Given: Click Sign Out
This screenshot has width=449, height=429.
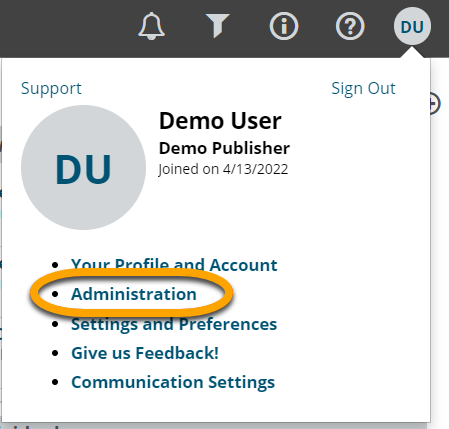Looking at the screenshot, I should click(x=363, y=89).
